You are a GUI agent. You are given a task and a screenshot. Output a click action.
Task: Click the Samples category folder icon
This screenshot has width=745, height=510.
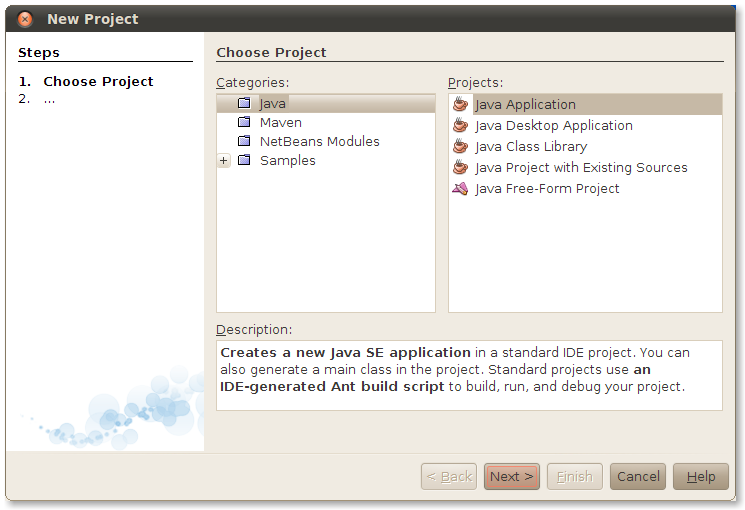pos(244,160)
